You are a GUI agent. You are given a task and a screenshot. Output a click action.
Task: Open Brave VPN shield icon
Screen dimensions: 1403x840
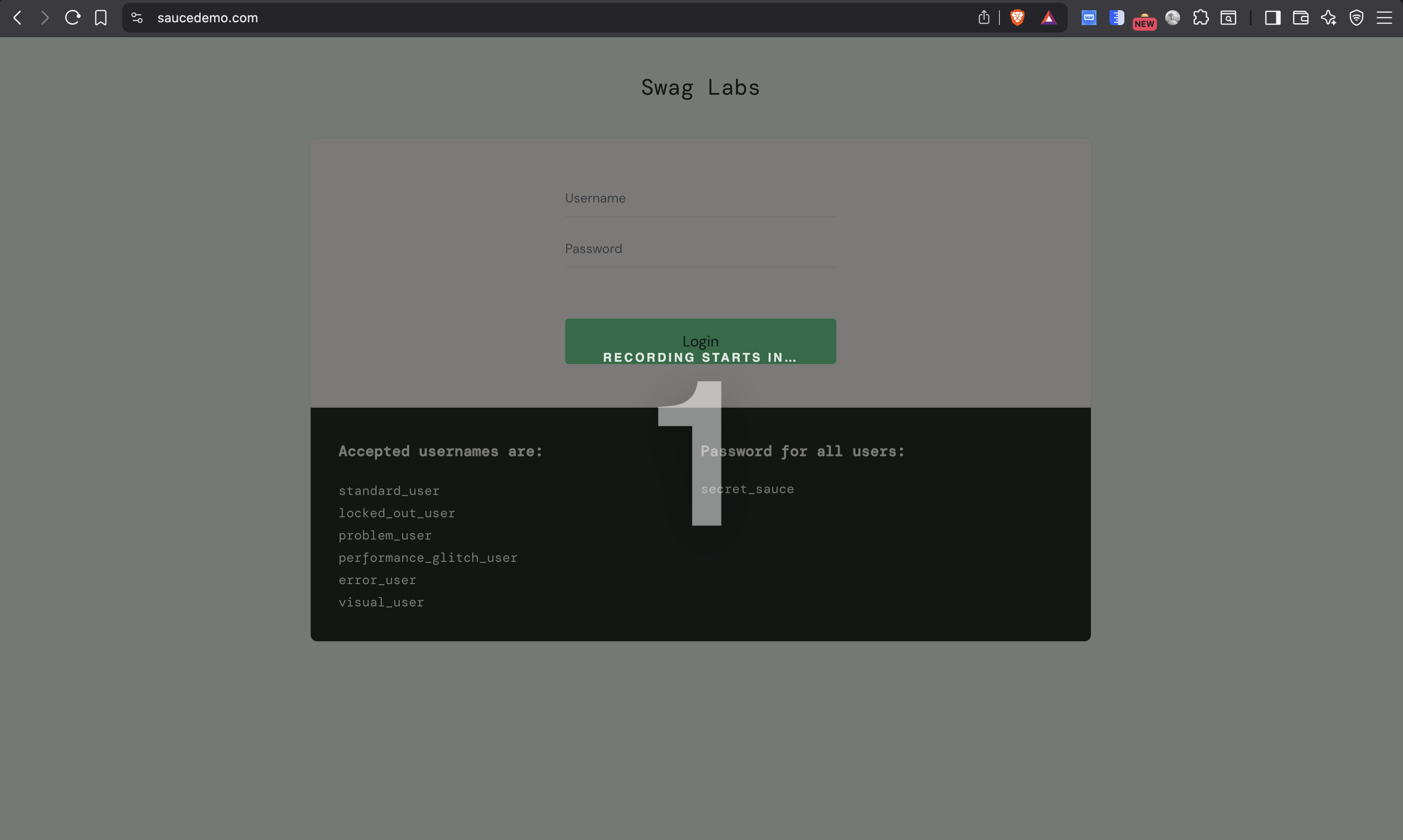(1357, 18)
